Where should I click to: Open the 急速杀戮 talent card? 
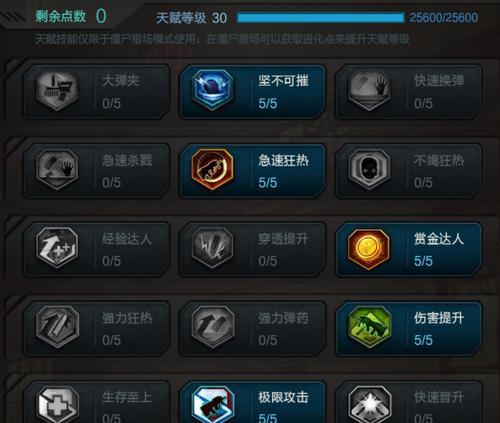(x=97, y=171)
